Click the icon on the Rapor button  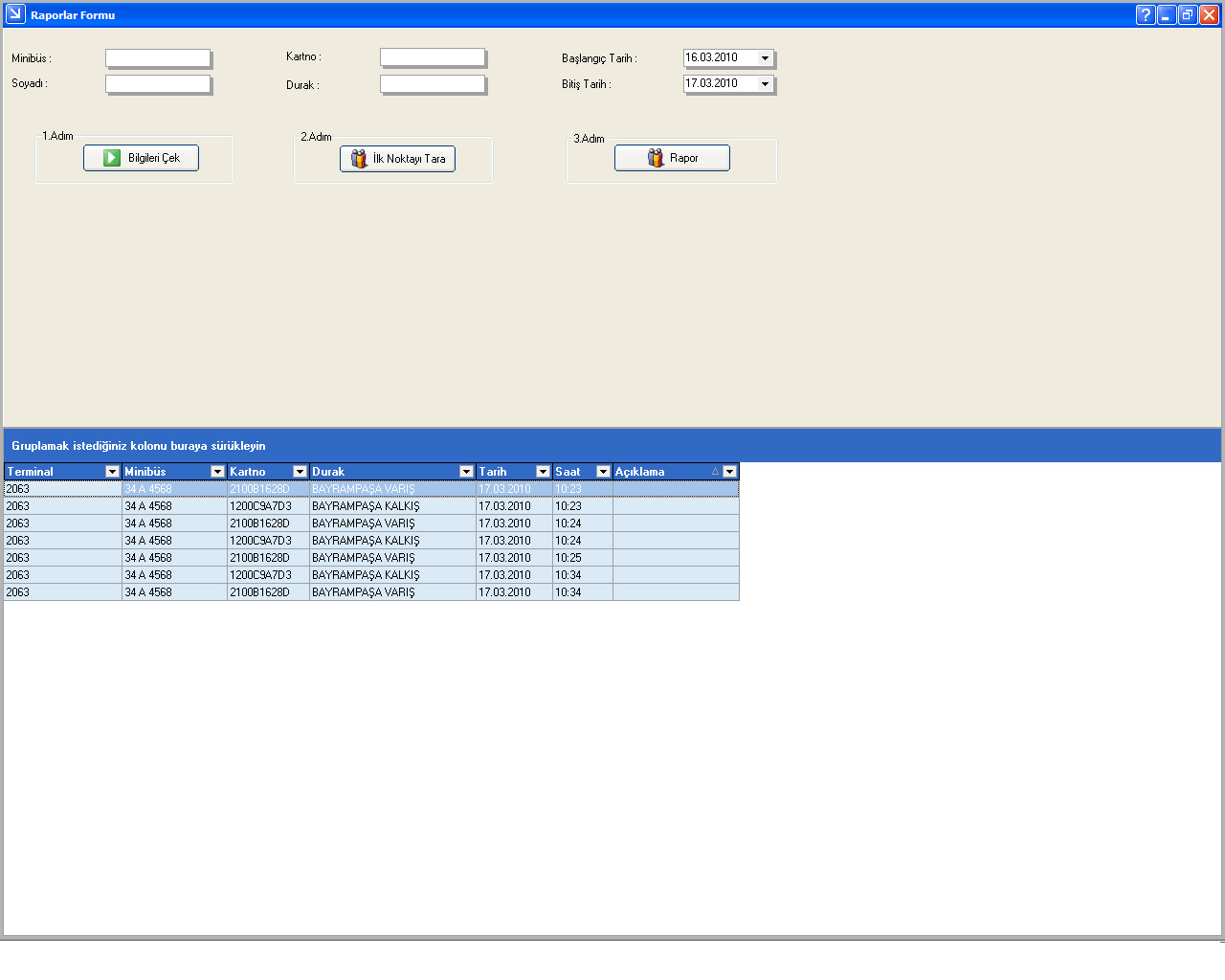[656, 158]
